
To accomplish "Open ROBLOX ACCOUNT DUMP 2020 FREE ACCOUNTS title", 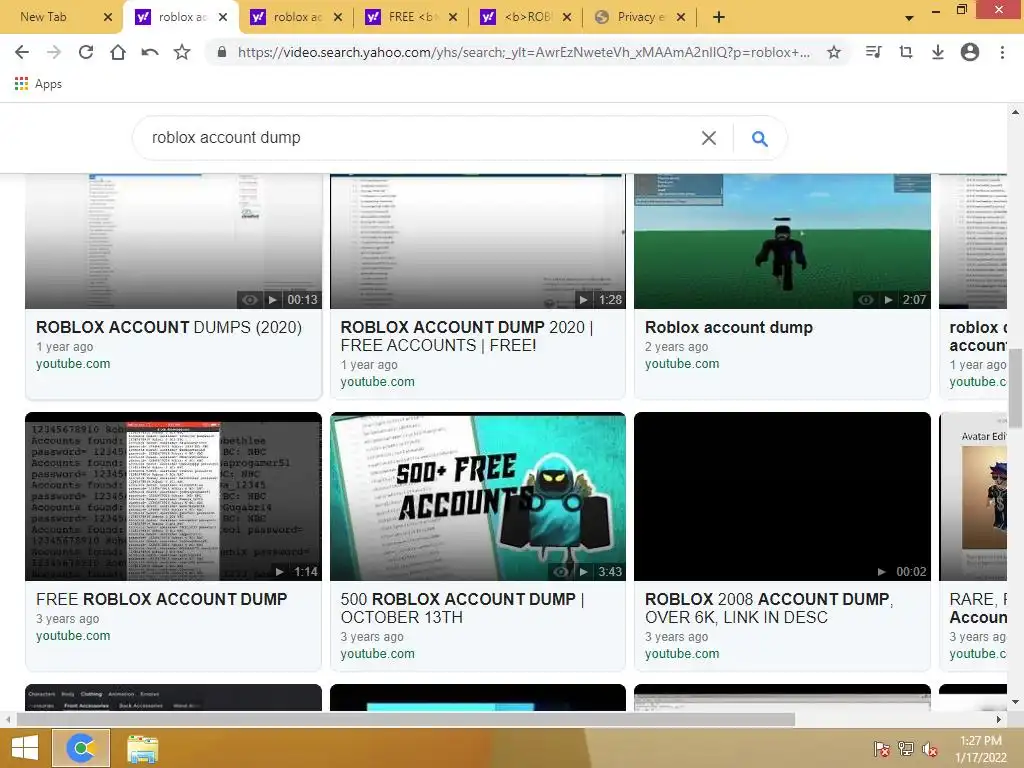I will 466,336.
